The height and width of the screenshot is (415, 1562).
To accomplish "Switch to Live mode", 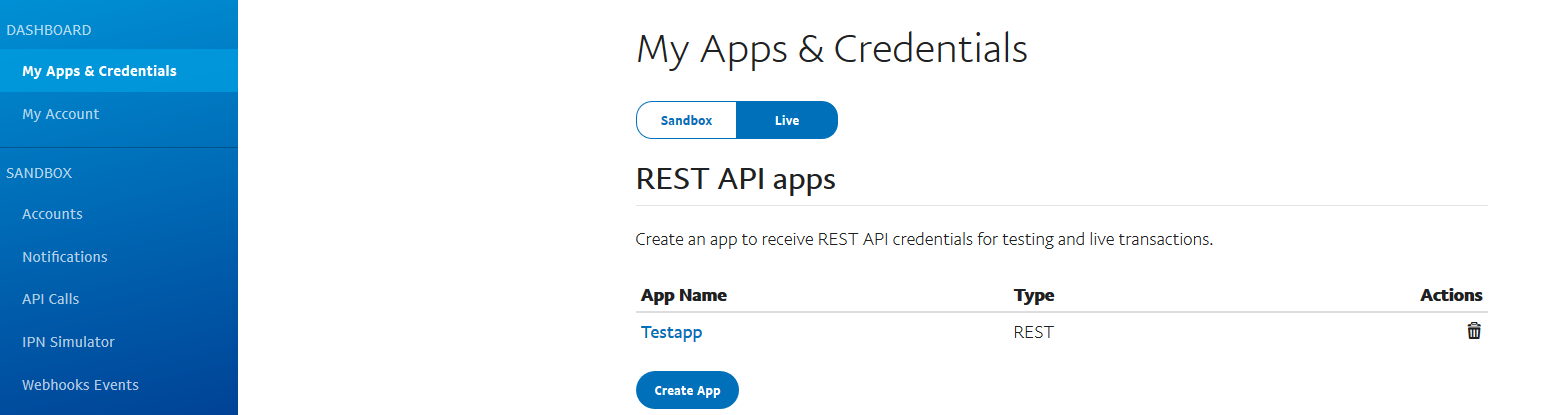I will tap(787, 120).
